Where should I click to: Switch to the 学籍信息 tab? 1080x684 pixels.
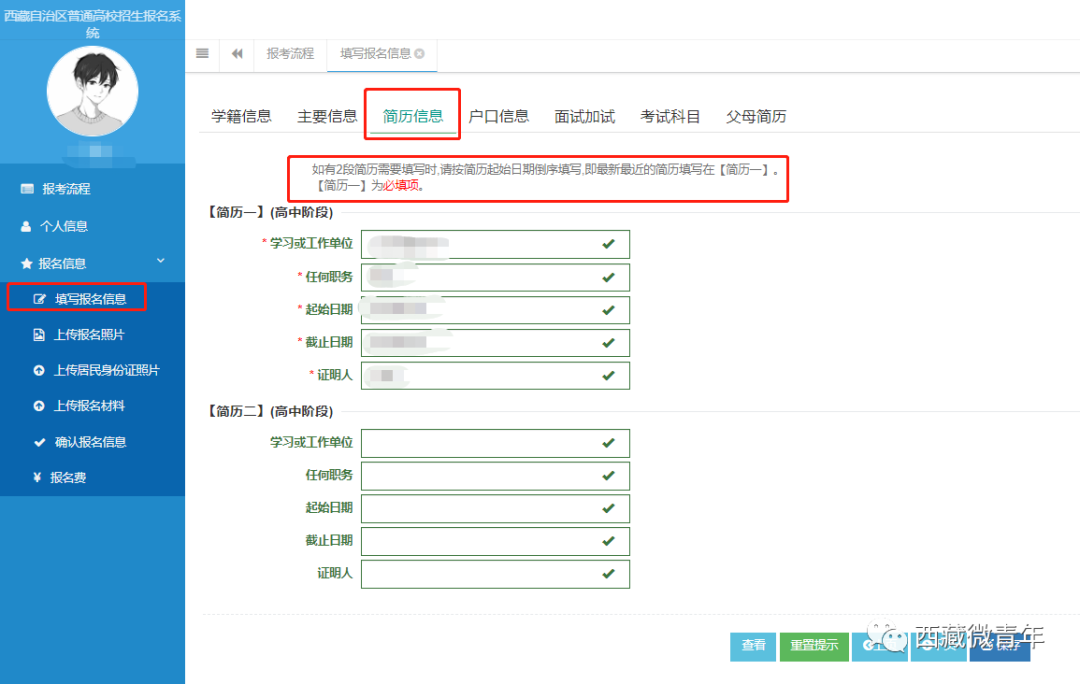coord(241,116)
